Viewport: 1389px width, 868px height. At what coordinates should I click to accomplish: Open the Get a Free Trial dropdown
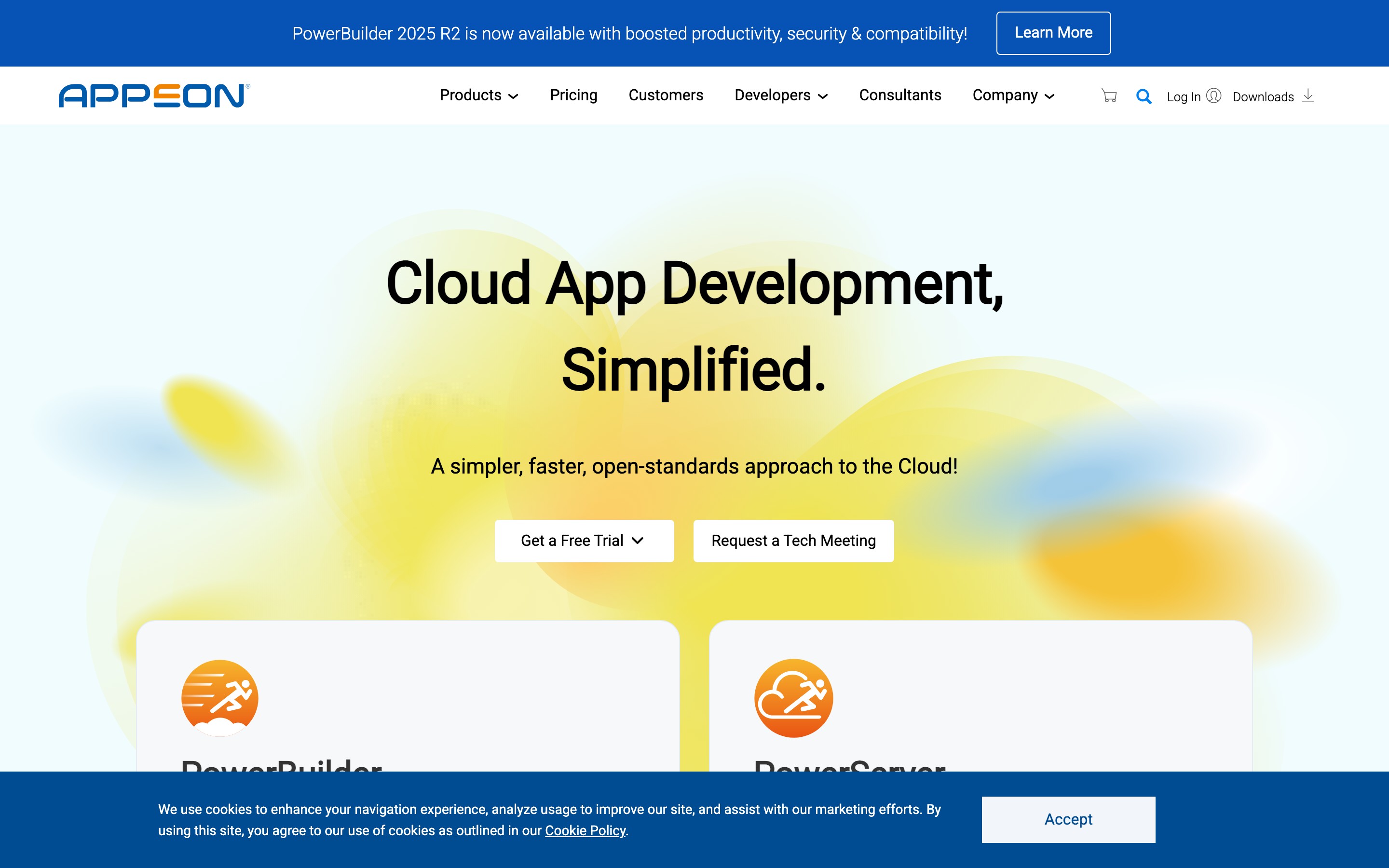click(x=584, y=541)
